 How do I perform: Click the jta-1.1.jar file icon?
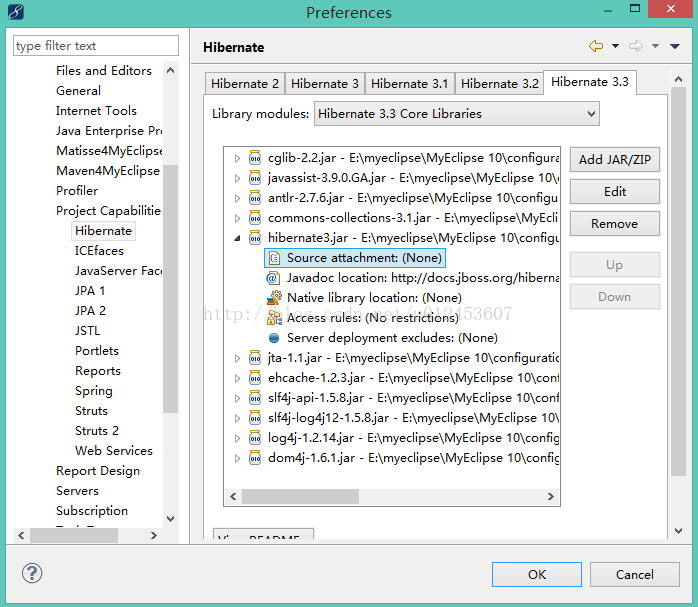point(255,358)
